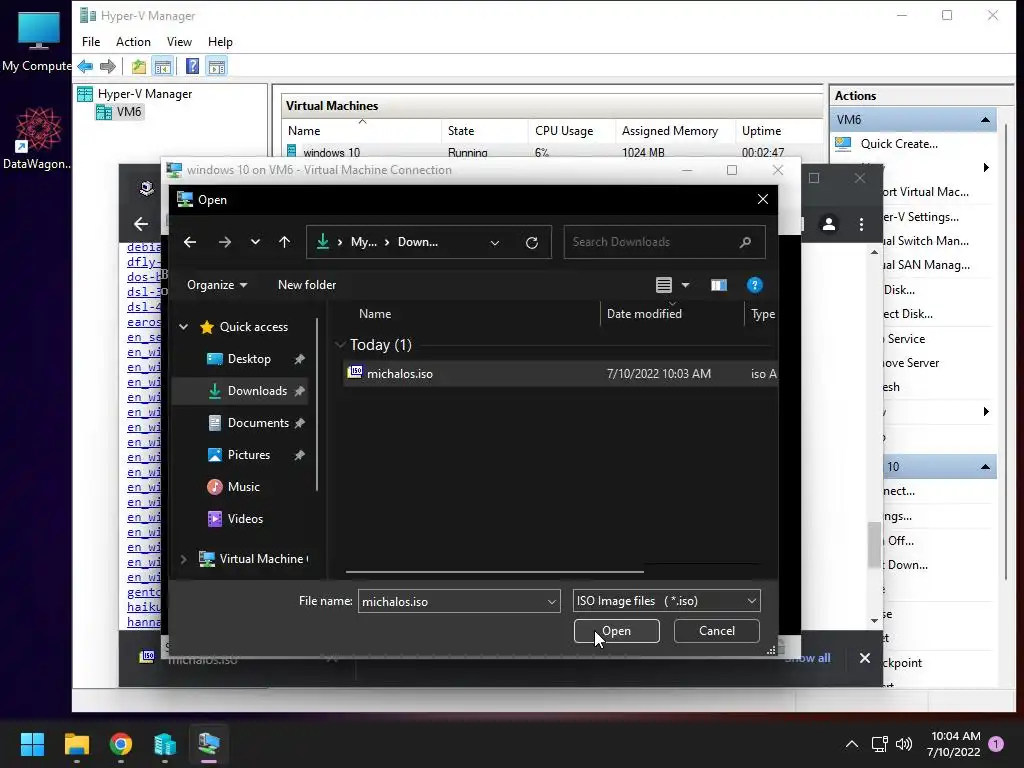
Task: Open view options dropdown arrow
Action: coord(685,285)
